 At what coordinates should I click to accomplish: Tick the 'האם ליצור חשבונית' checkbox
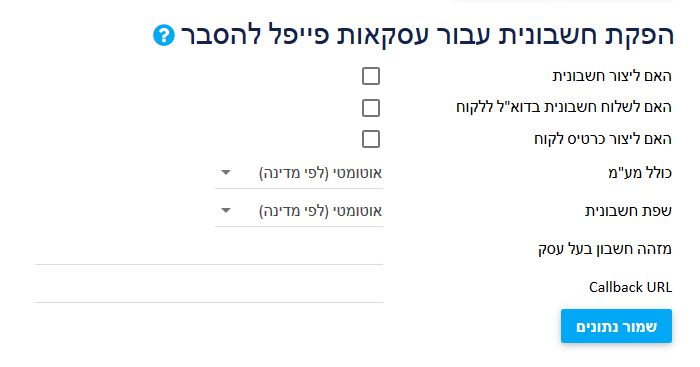[x=371, y=76]
